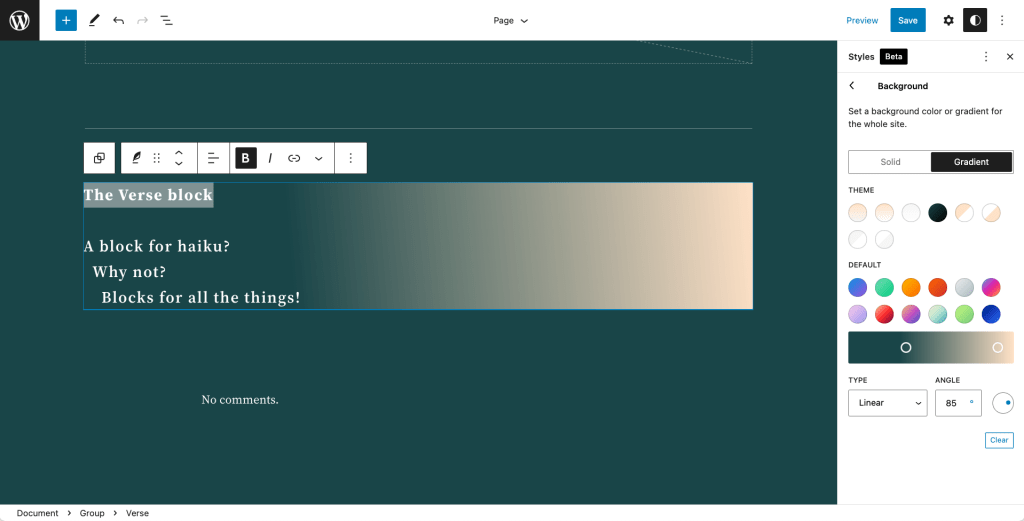This screenshot has height=521, width=1024.
Task: Pick the orange default gradient swatch
Action: pos(910,287)
